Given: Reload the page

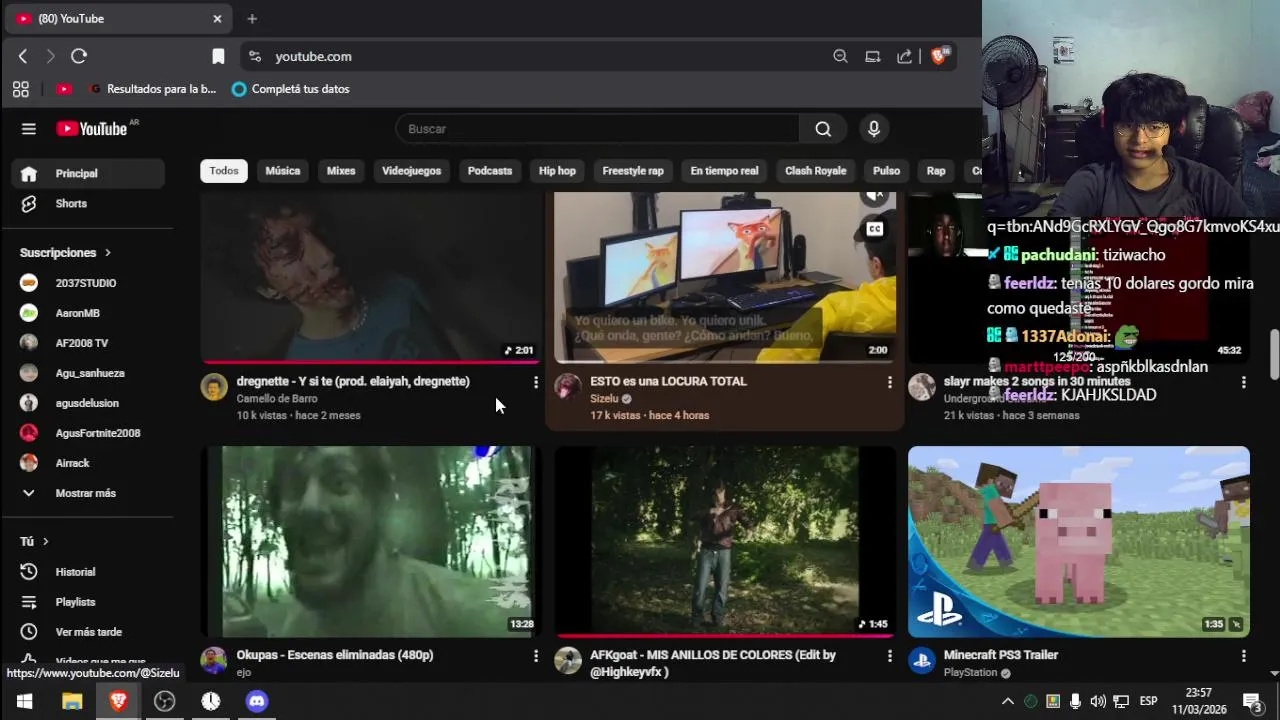Looking at the screenshot, I should tap(79, 57).
